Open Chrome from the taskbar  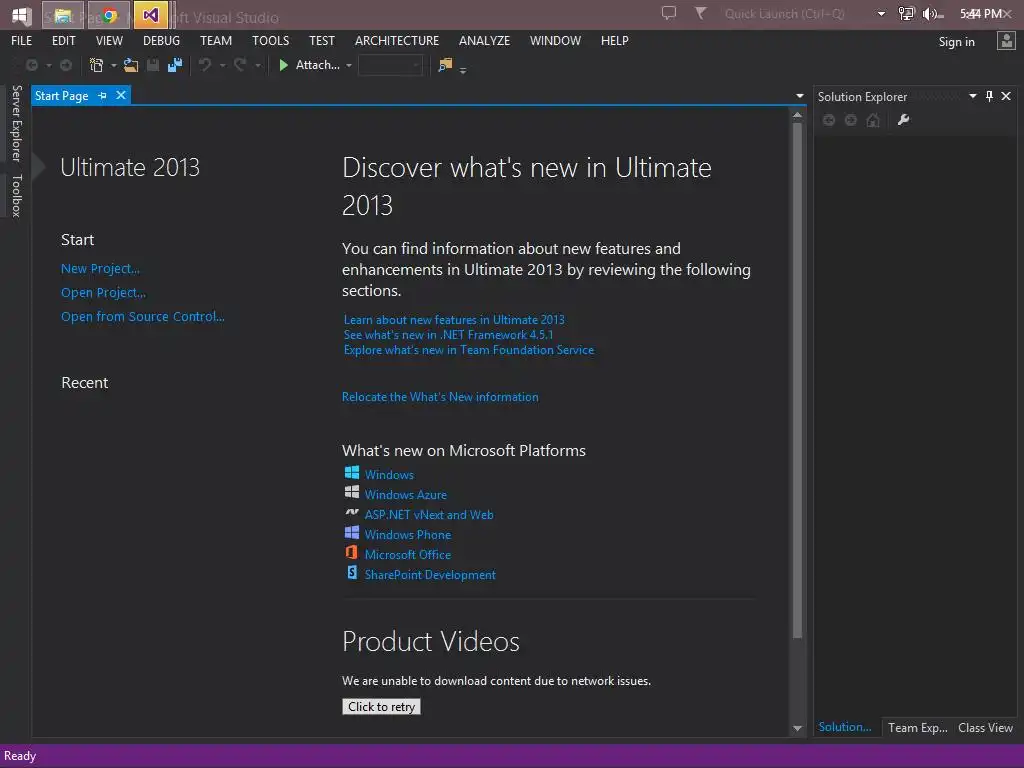point(110,15)
